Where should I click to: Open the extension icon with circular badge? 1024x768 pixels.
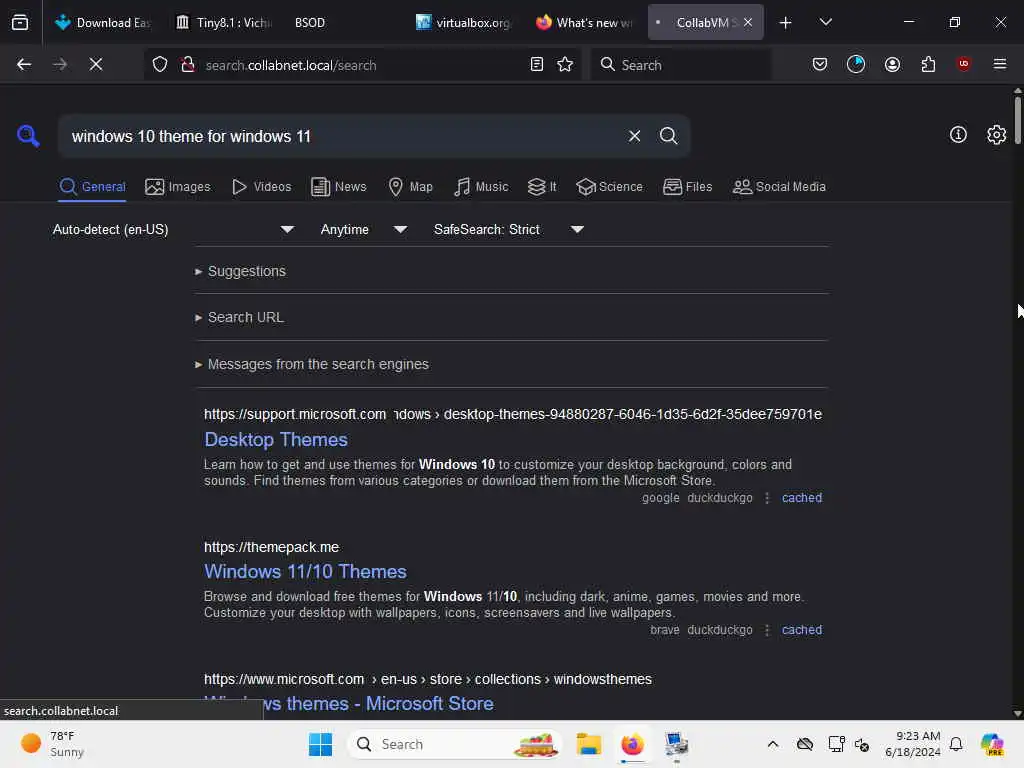pos(856,64)
